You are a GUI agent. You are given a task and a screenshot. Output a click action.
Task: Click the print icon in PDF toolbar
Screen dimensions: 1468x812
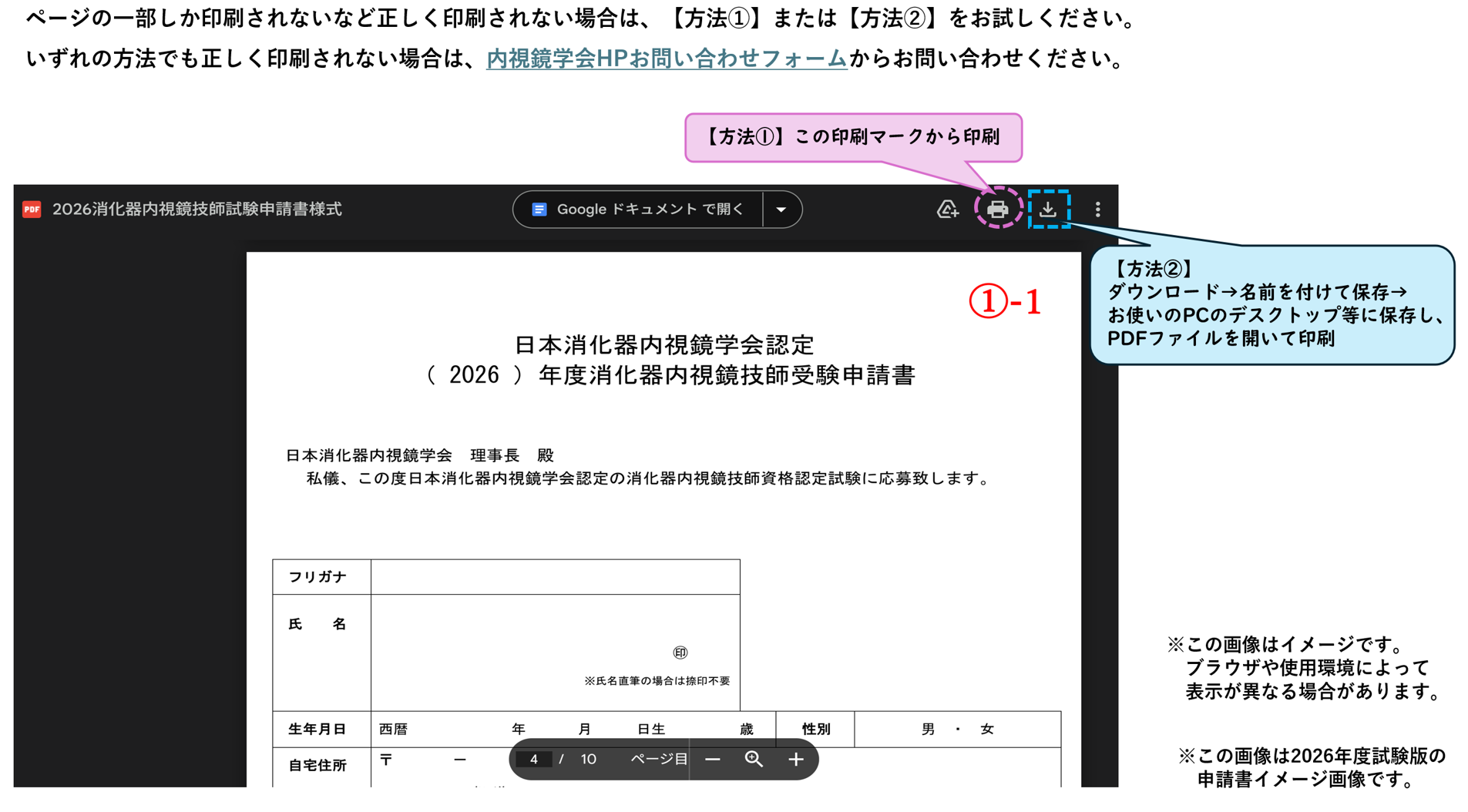[997, 209]
